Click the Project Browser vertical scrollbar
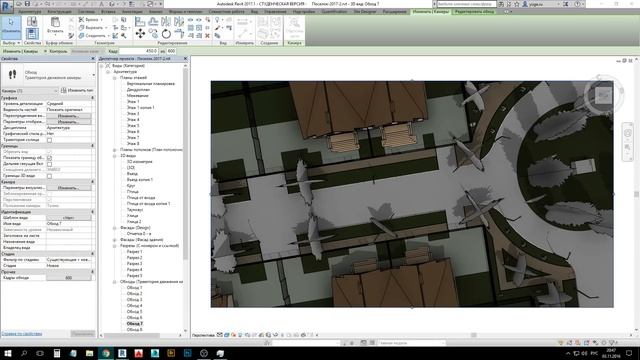Screen dimensions: 640x360 tap(186, 163)
